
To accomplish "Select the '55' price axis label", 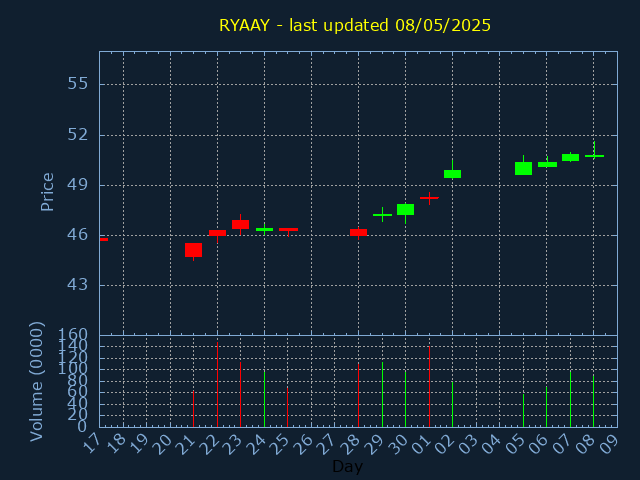I will pos(78,84).
